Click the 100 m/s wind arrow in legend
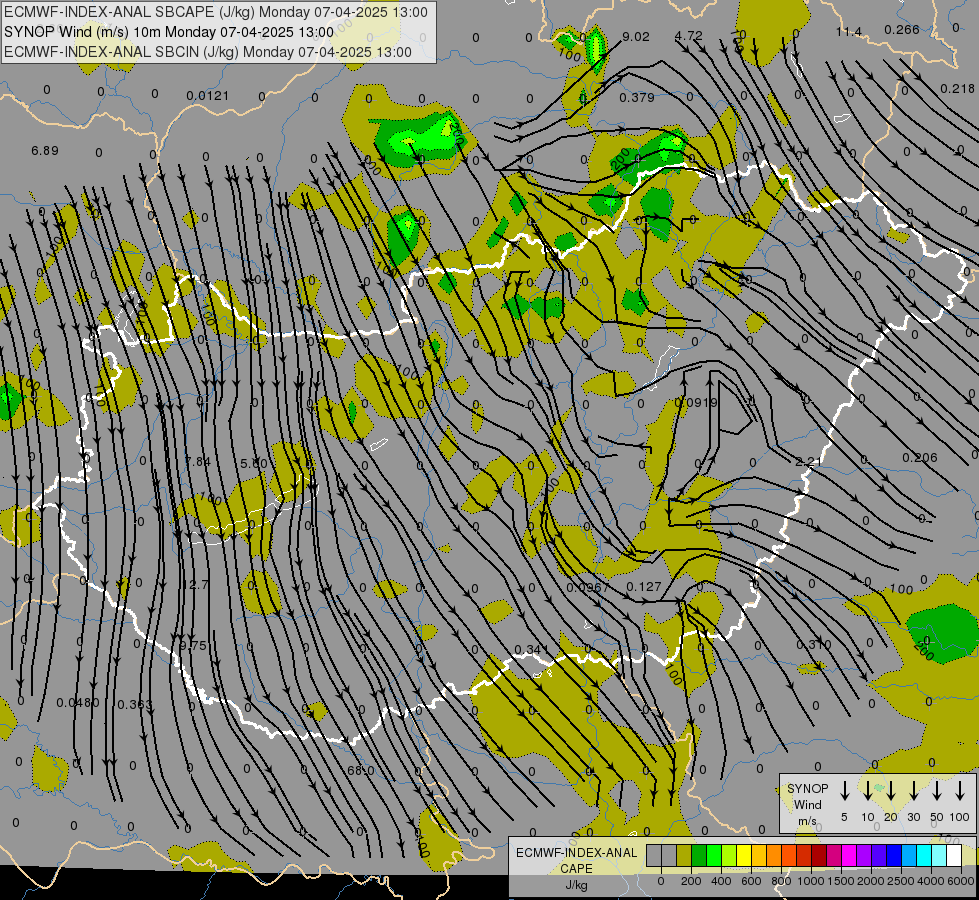This screenshot has width=979, height=900. [x=960, y=791]
